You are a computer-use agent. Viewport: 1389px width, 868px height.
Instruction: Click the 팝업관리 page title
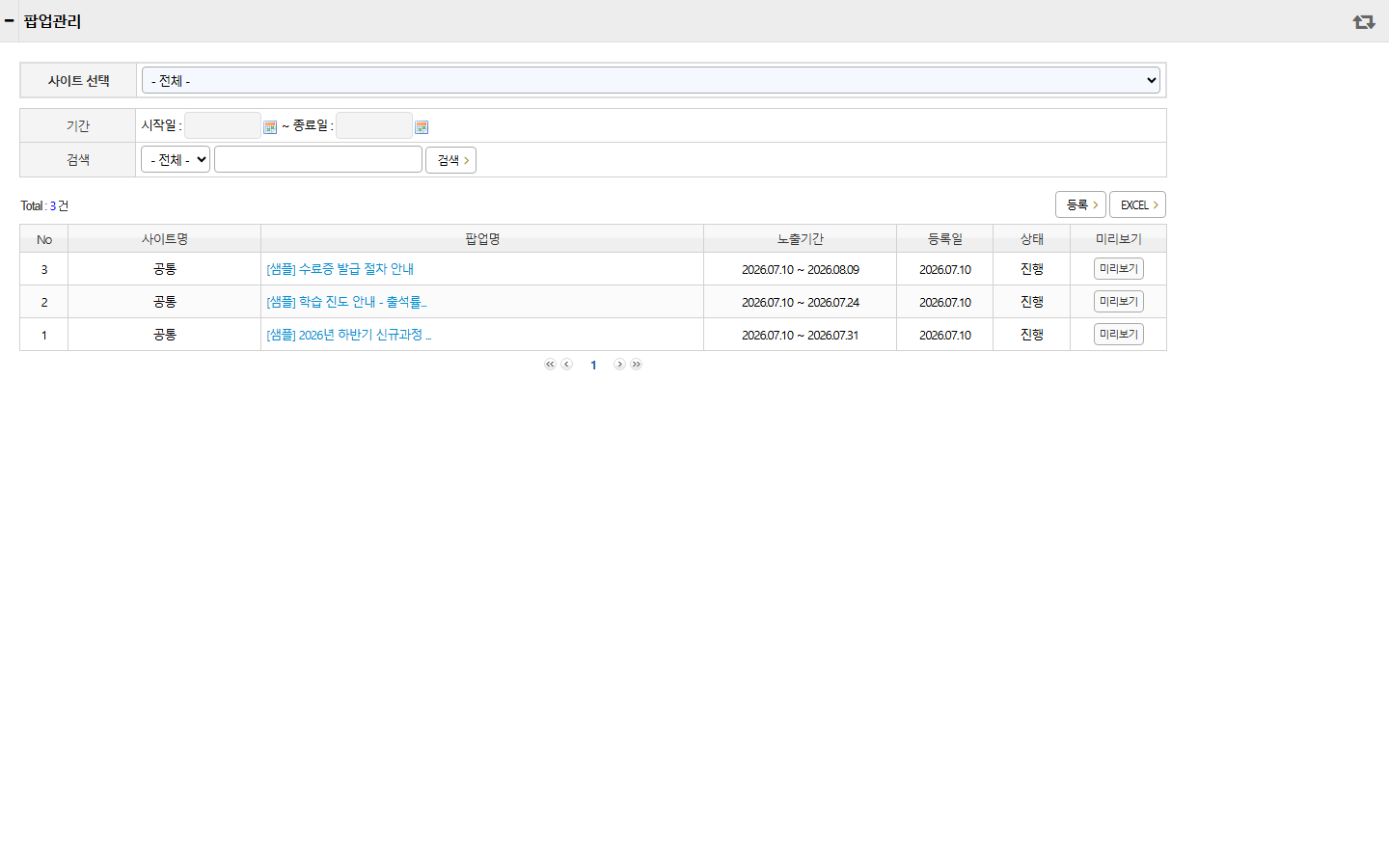pyautogui.click(x=52, y=21)
